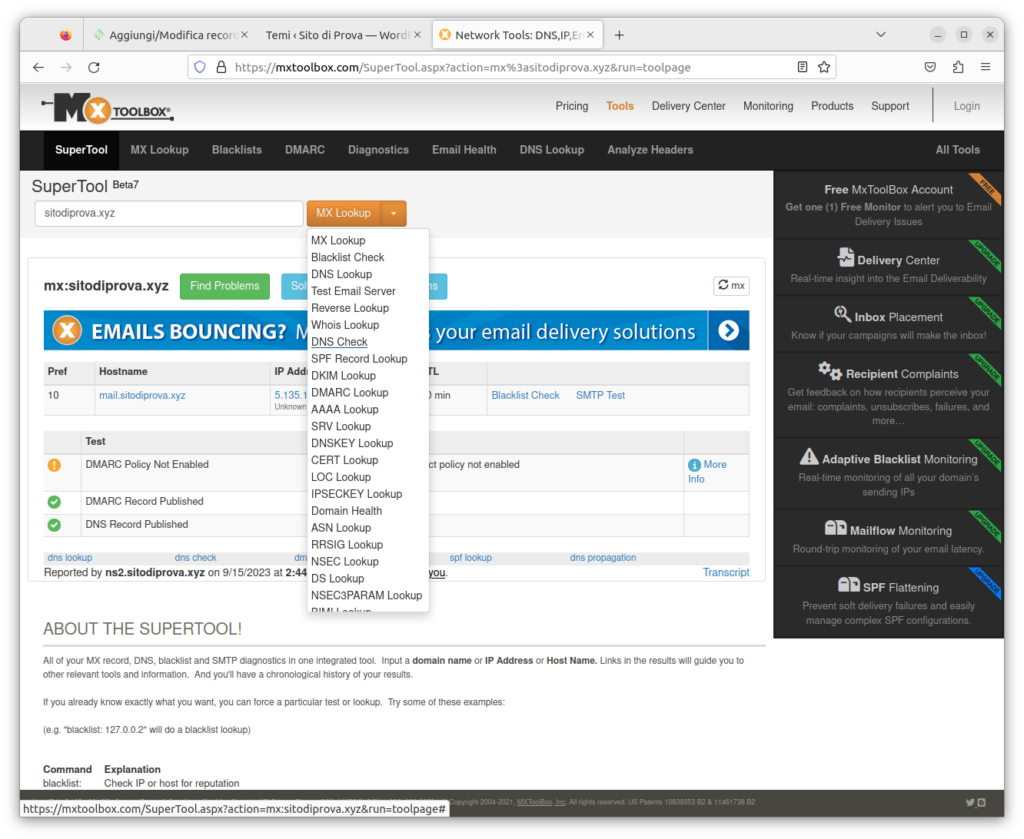Click the Login link

tap(967, 106)
